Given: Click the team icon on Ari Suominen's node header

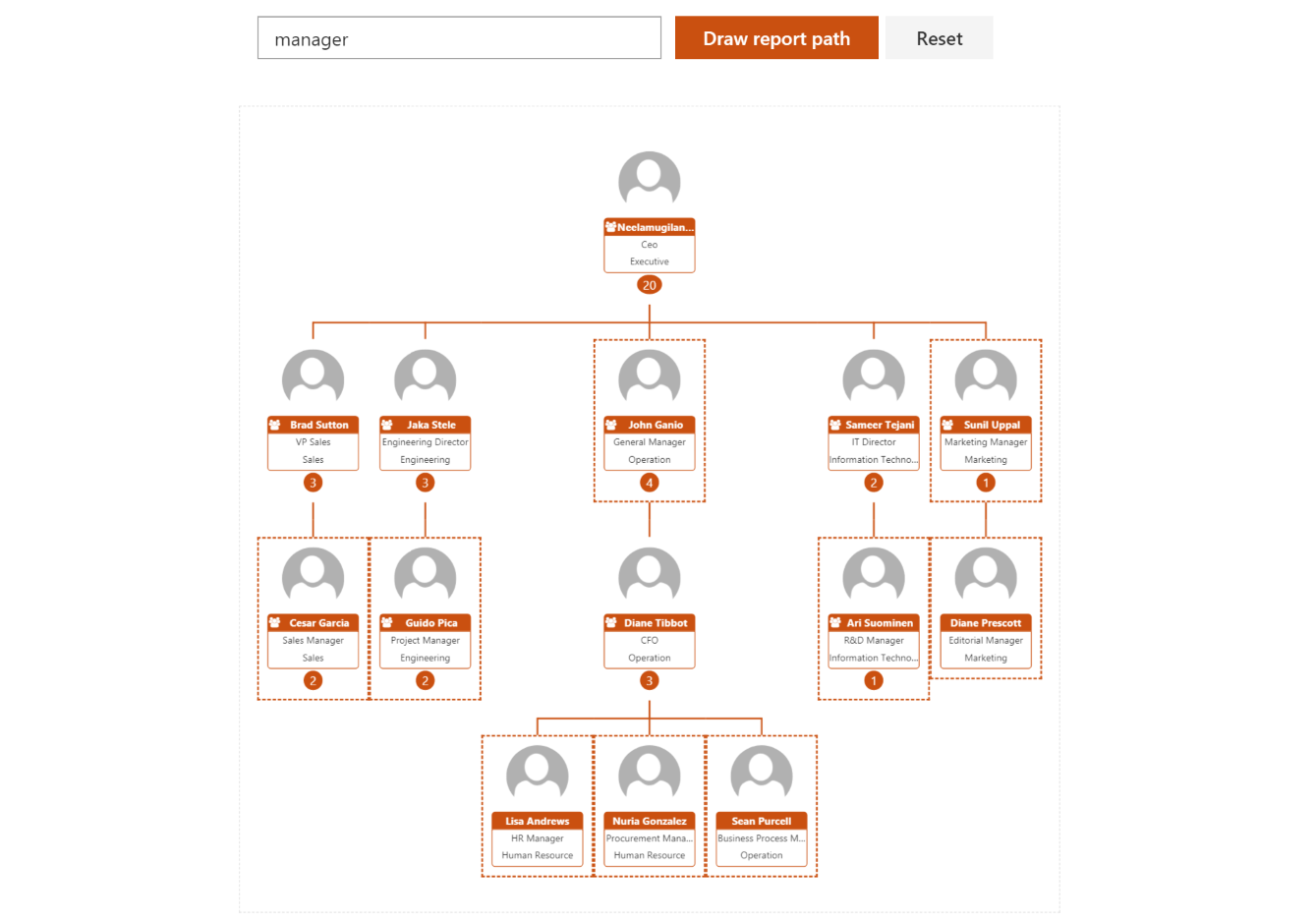Looking at the screenshot, I should click(835, 623).
